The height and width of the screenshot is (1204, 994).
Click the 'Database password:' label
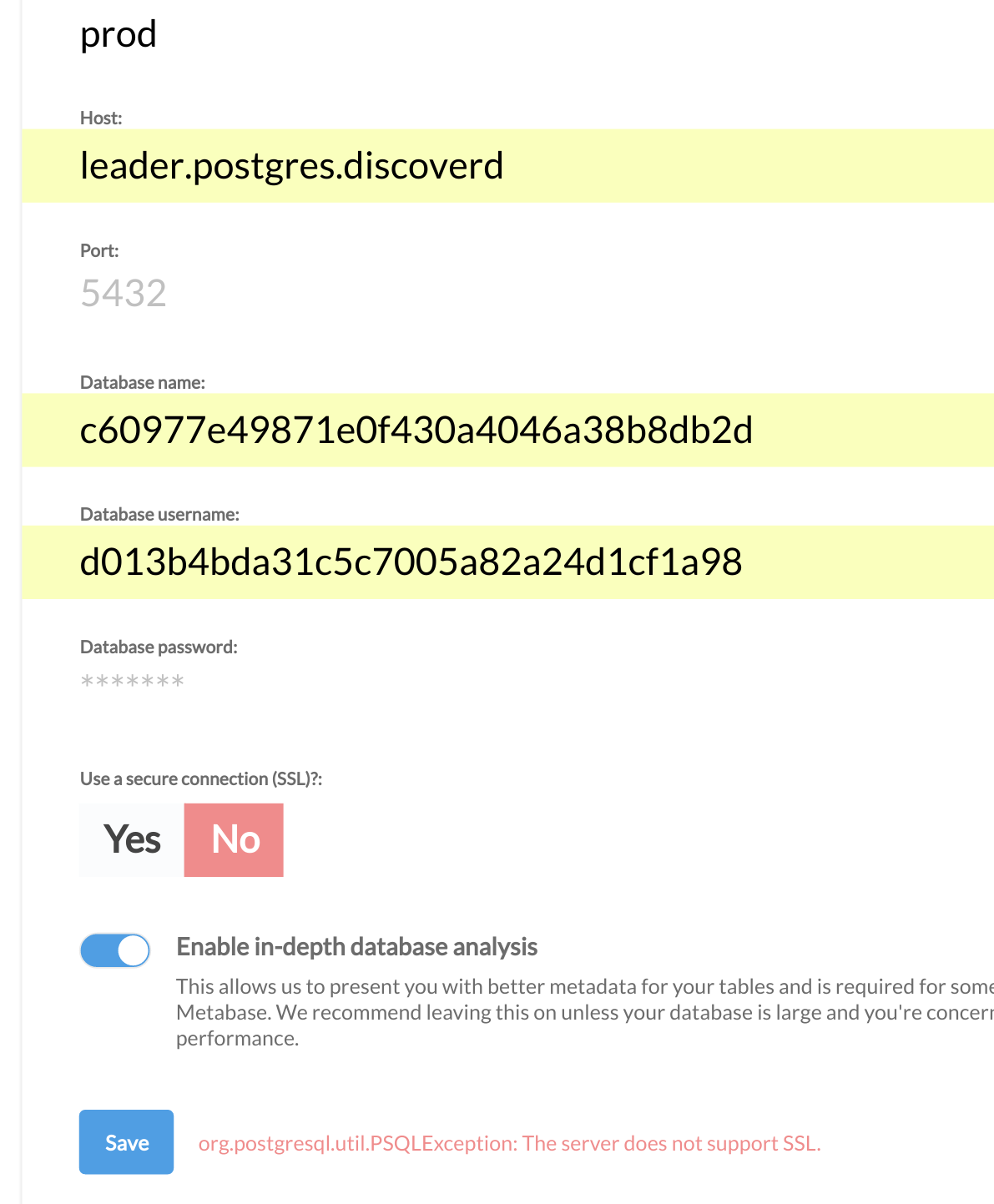(159, 647)
